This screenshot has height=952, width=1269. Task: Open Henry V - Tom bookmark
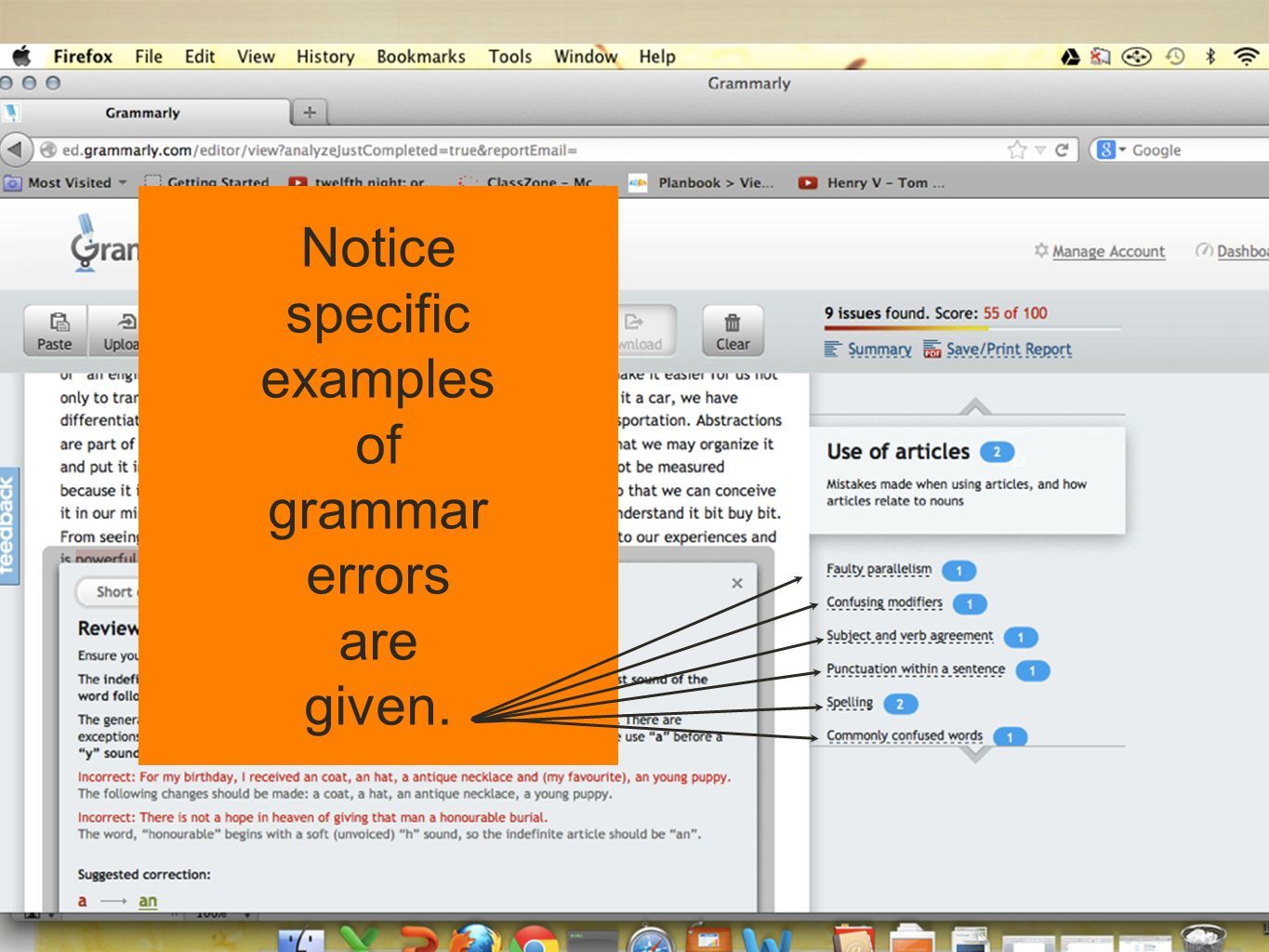(872, 182)
